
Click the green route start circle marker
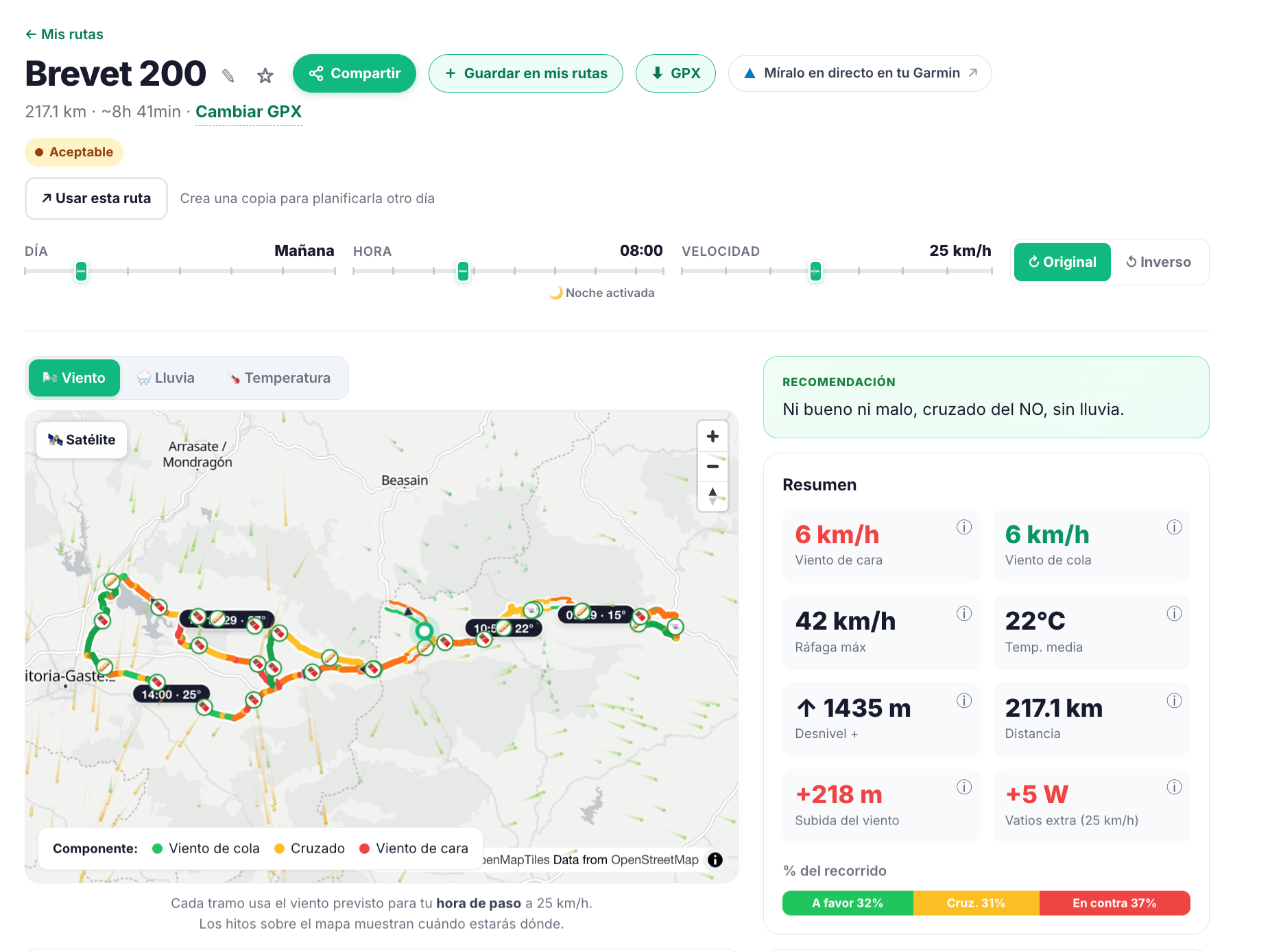(x=424, y=630)
